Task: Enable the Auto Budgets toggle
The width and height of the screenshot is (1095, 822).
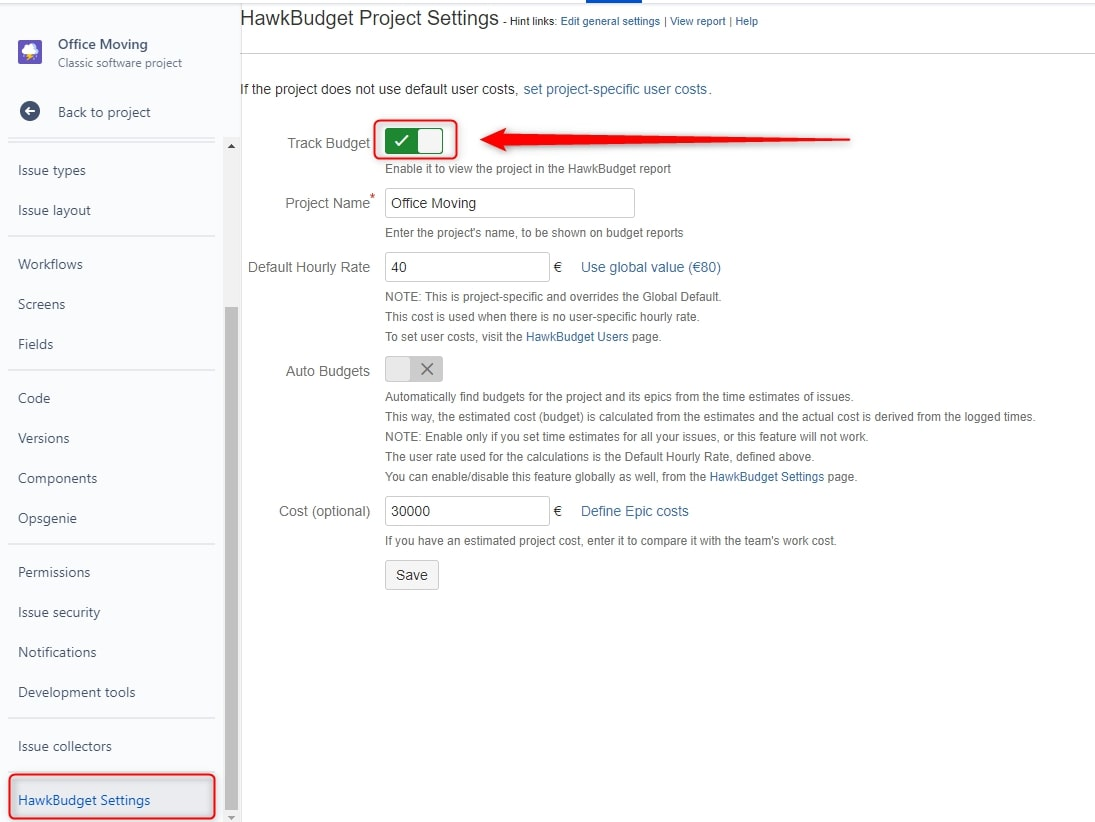Action: coord(414,369)
